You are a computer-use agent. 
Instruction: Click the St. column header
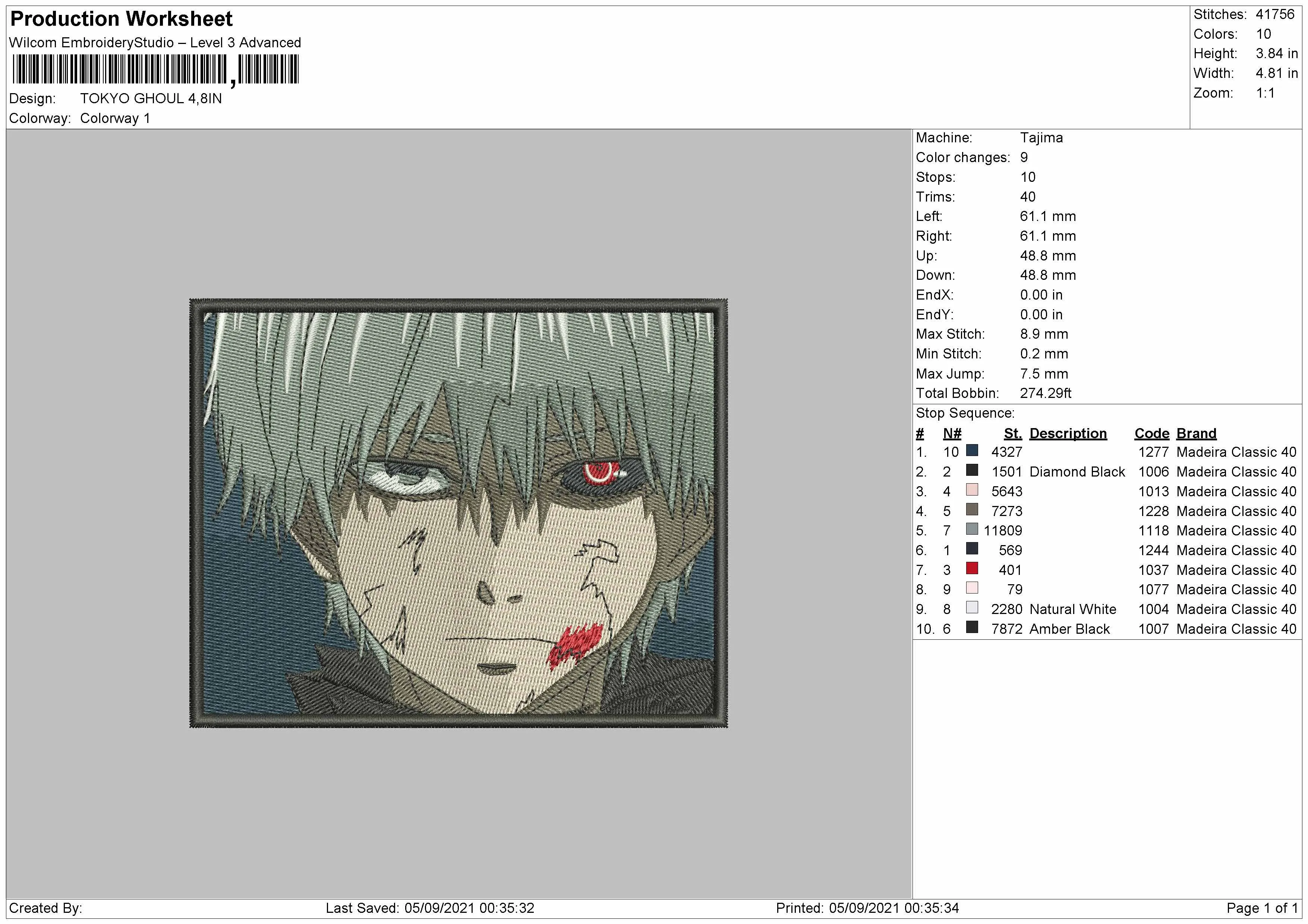tap(1013, 433)
